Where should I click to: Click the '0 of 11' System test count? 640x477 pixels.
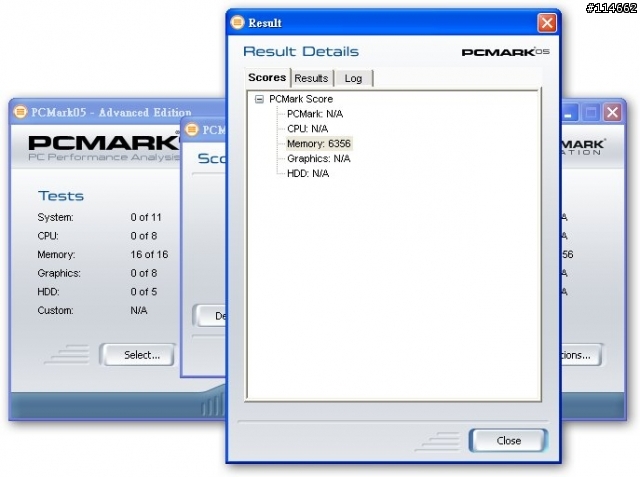[x=146, y=217]
